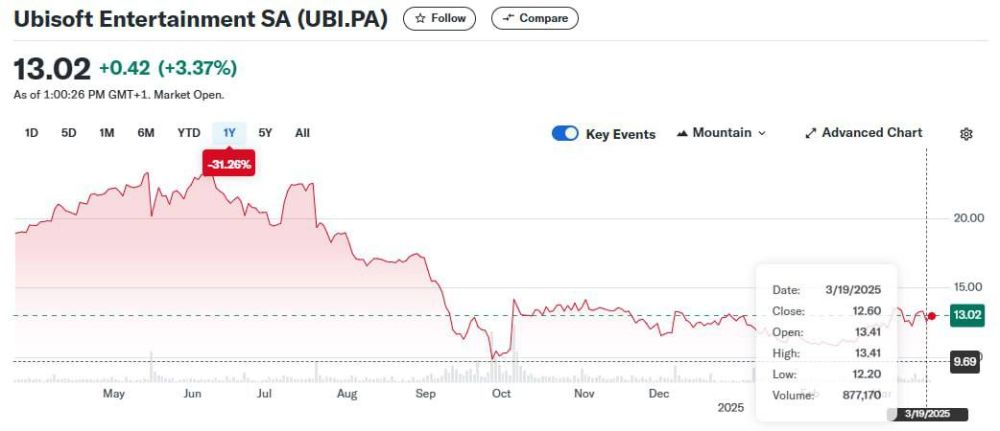Click the Follow star button
Screen dimensions: 1000x431
(439, 18)
